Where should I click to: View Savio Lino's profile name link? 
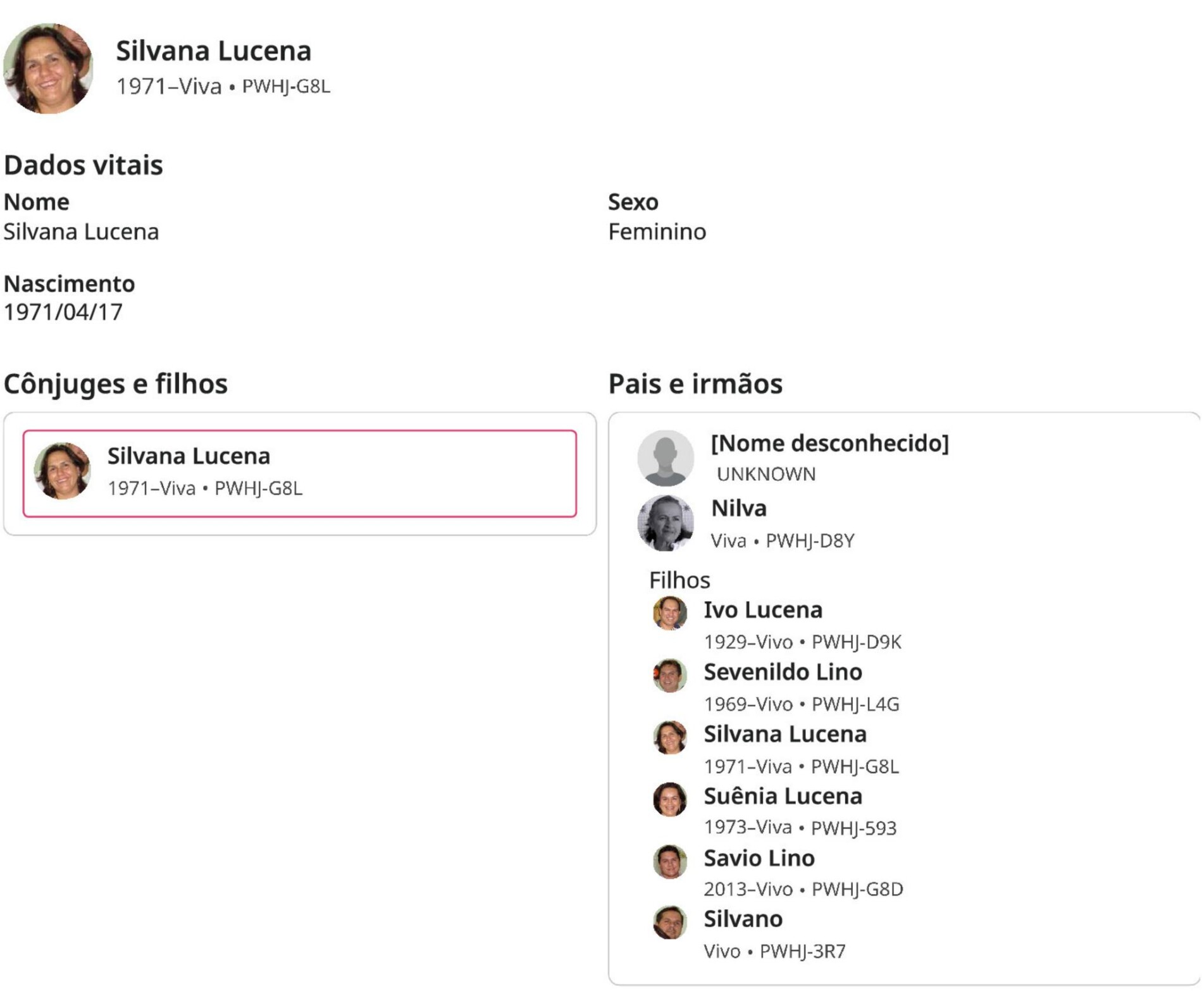[x=759, y=858]
